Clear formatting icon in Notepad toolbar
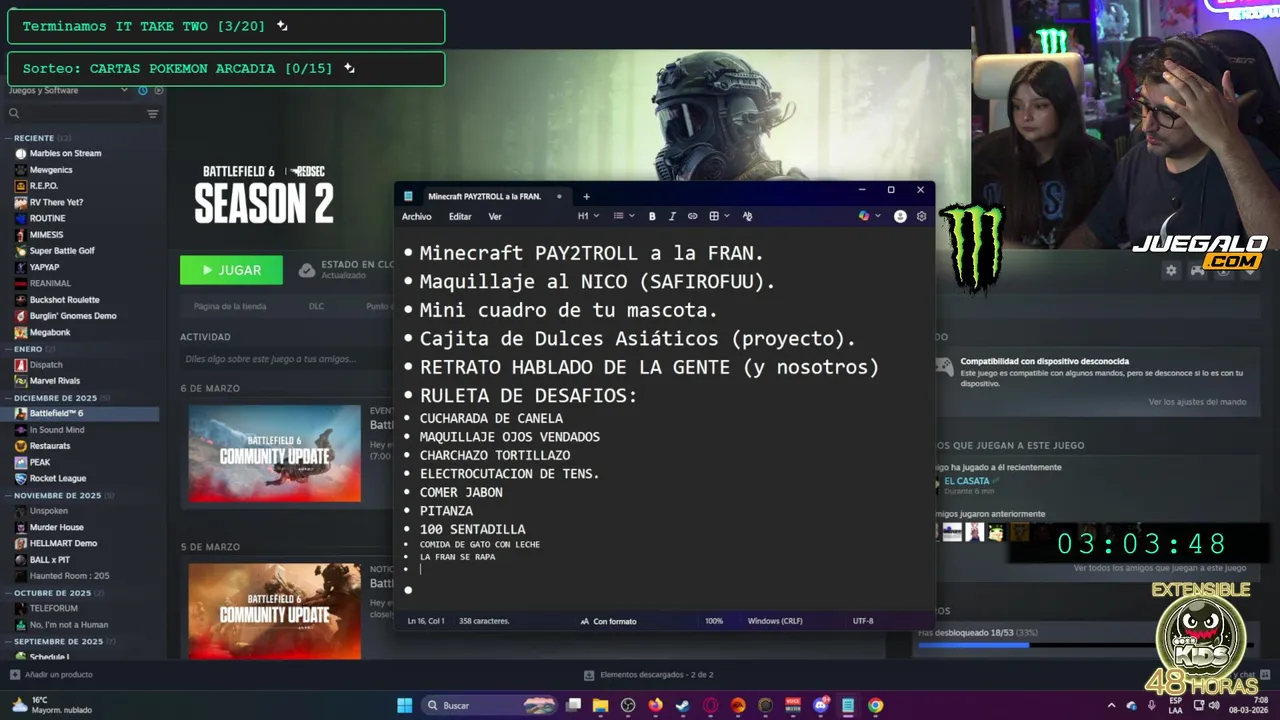Viewport: 1280px width, 720px height. (747, 216)
